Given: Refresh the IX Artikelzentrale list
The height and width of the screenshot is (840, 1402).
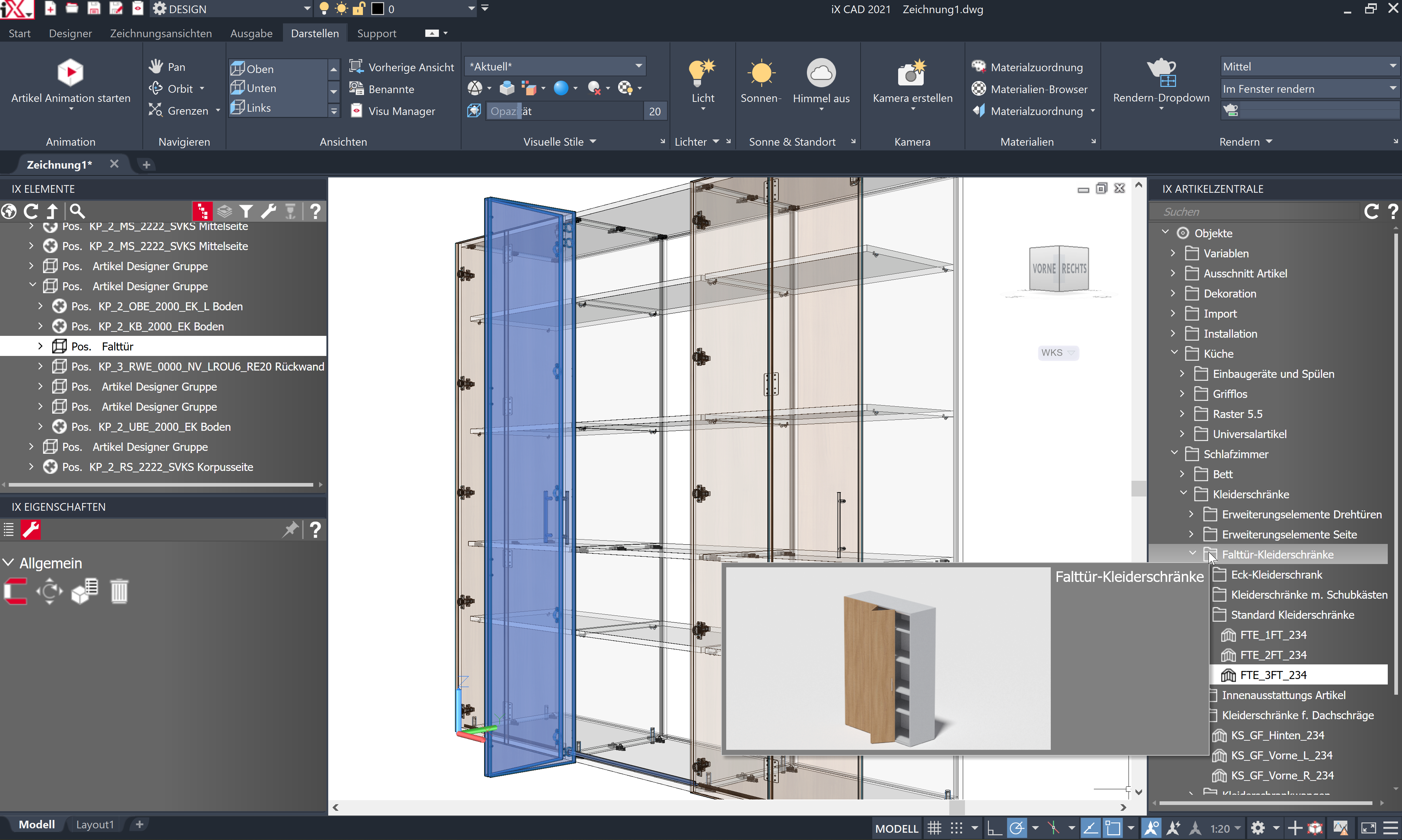Looking at the screenshot, I should (x=1371, y=211).
